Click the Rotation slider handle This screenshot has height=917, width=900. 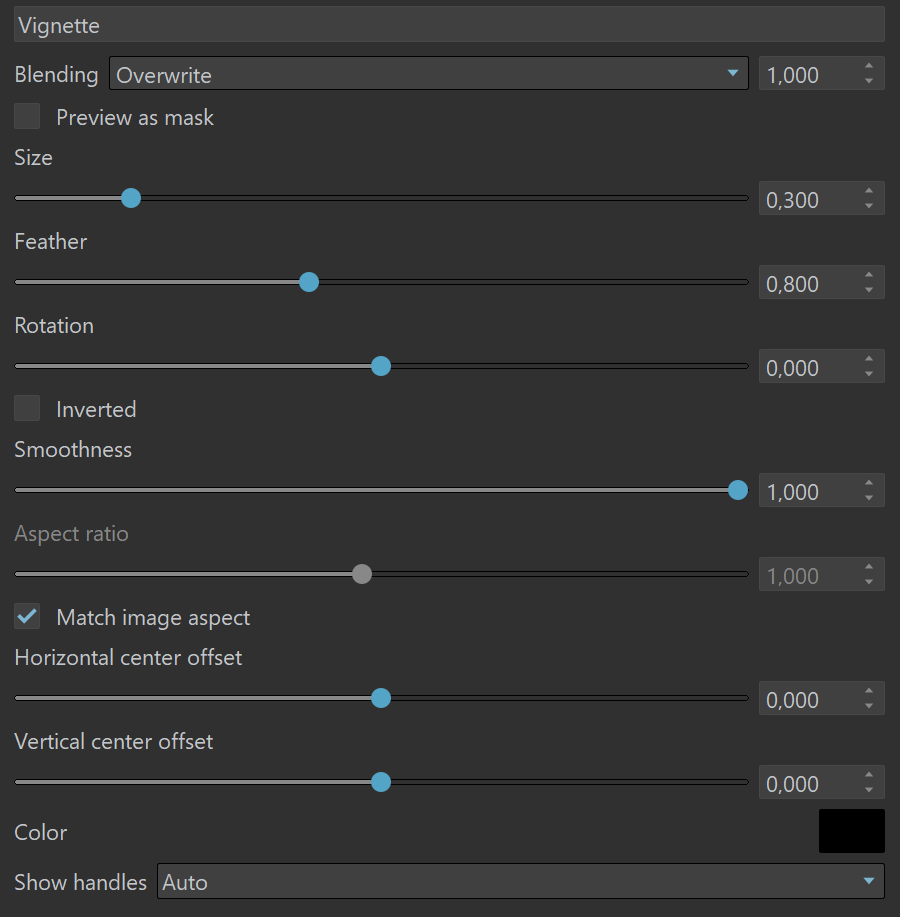click(x=381, y=366)
